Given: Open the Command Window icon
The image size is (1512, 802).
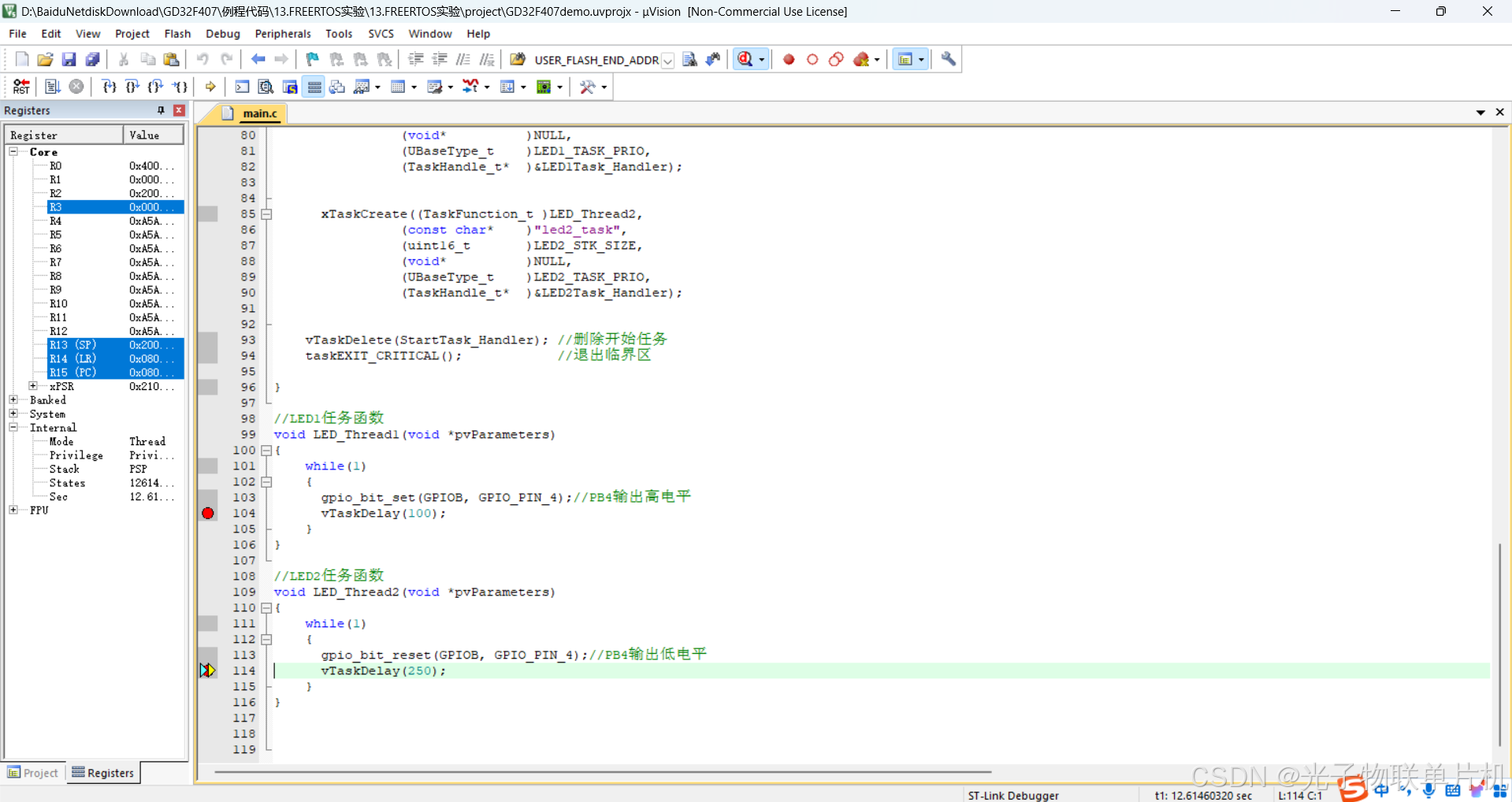Looking at the screenshot, I should point(242,87).
